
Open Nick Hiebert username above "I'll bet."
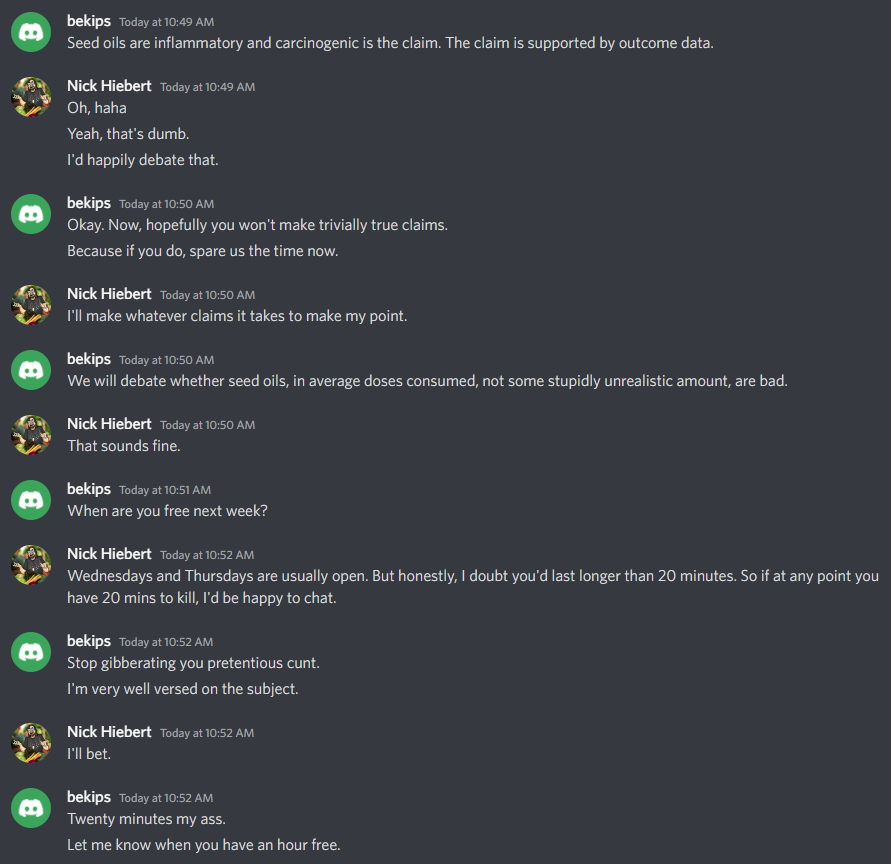[109, 732]
